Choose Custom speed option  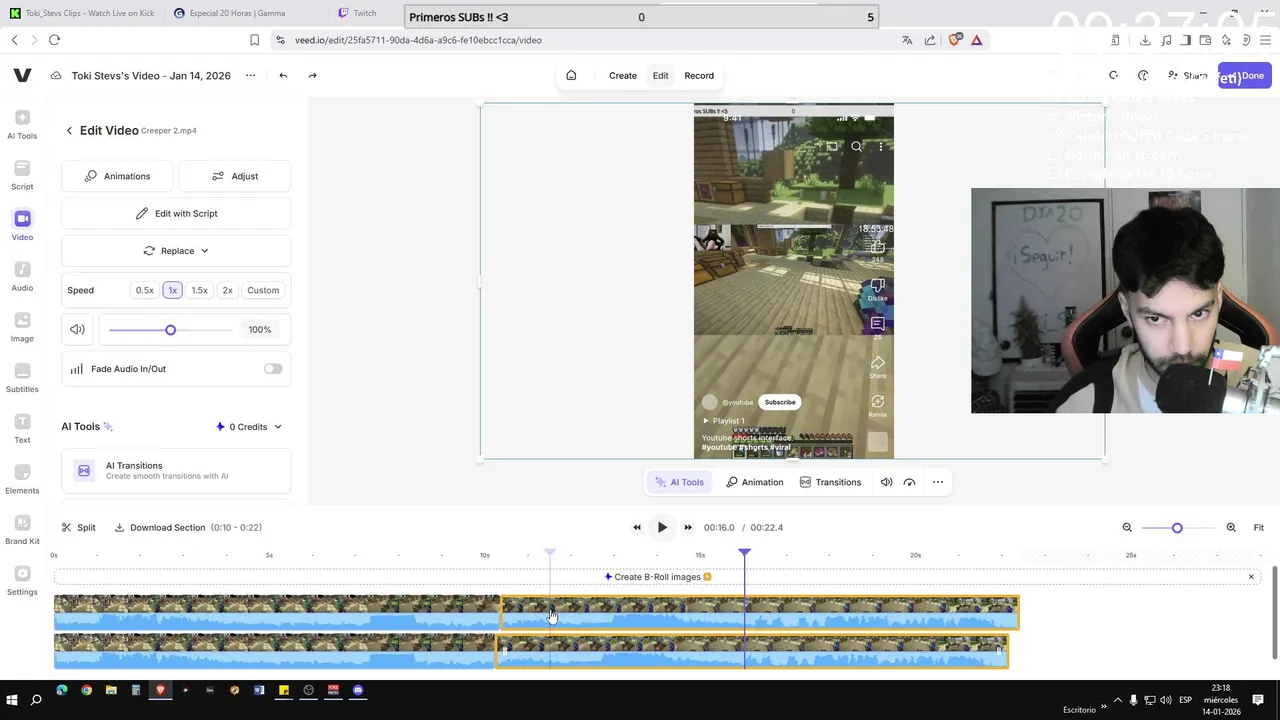click(263, 290)
